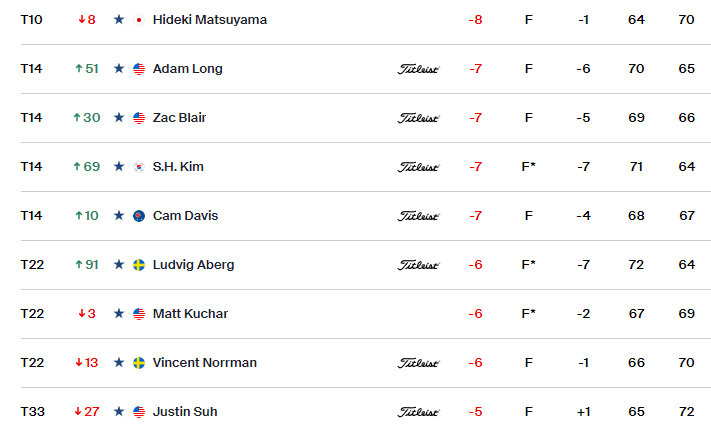Click the Sweden flag beside Vincent Norrman
The width and height of the screenshot is (711, 436).
(139, 363)
